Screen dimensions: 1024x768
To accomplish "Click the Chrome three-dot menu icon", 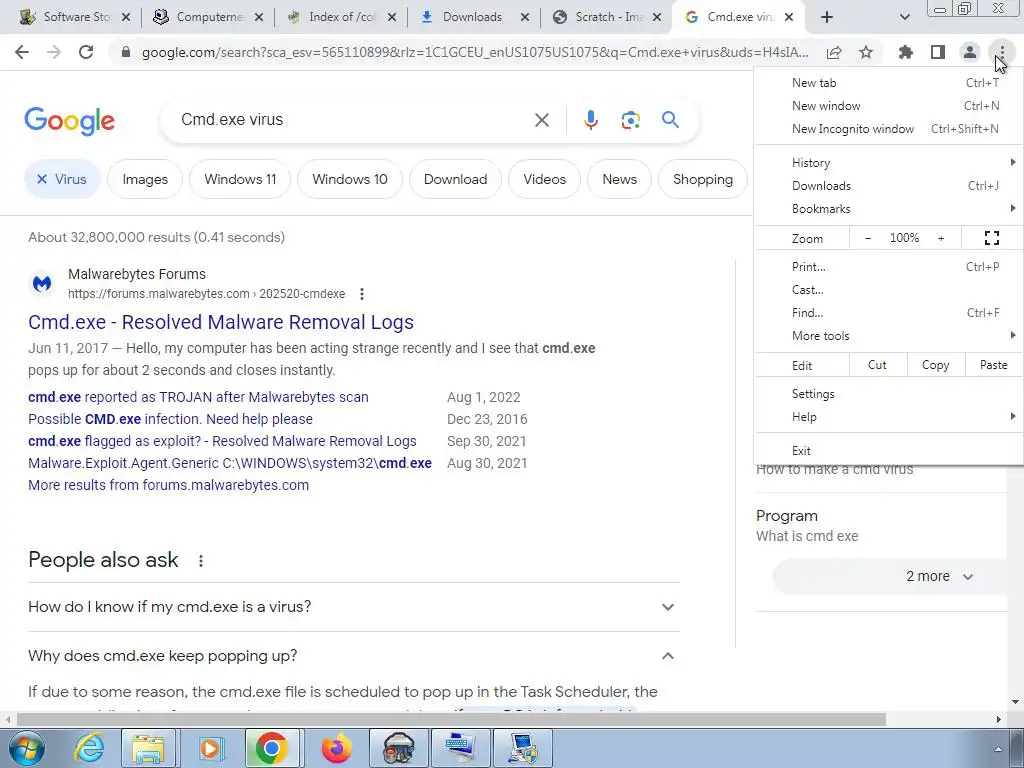I will point(1002,52).
